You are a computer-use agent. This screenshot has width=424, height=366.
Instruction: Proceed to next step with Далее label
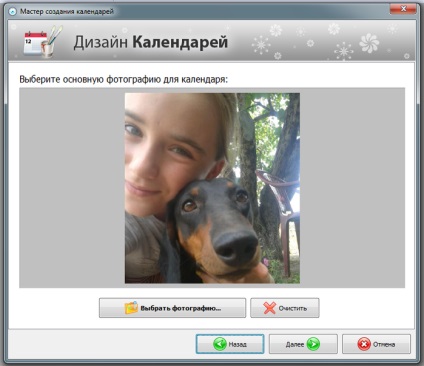click(x=295, y=344)
